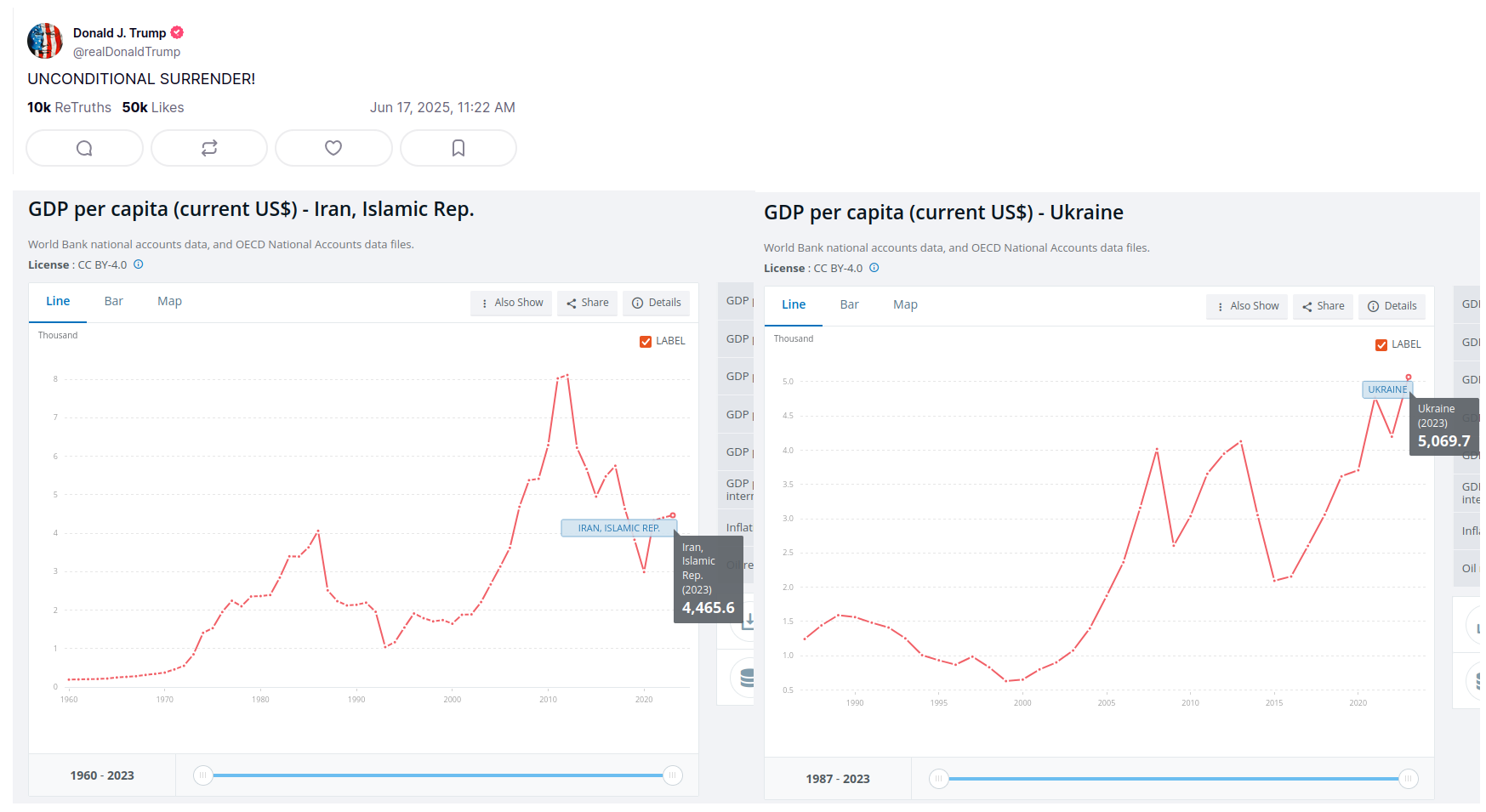Viewport: 1486px width, 812px height.
Task: Click the IRAN, ISLAMIC REP. series label
Action: pyautogui.click(x=619, y=528)
